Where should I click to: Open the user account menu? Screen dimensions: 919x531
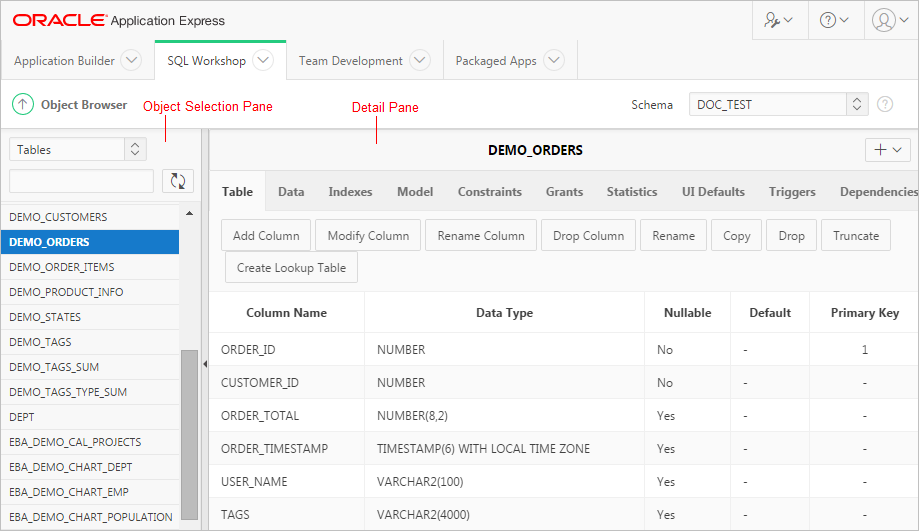coord(890,20)
